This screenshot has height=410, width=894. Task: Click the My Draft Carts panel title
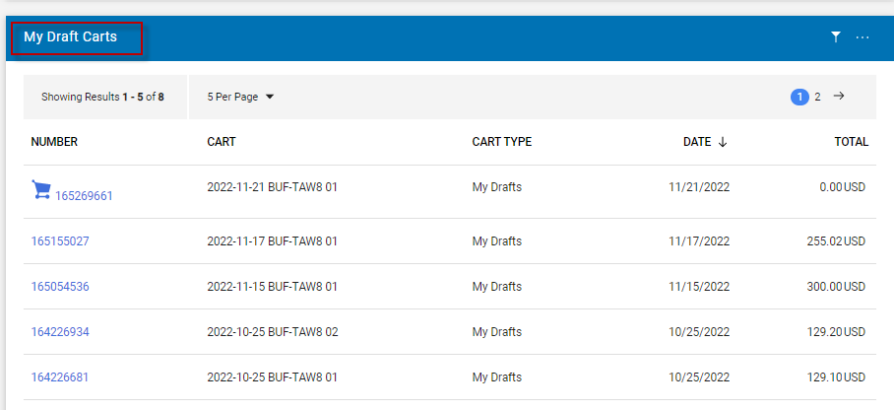click(x=71, y=37)
